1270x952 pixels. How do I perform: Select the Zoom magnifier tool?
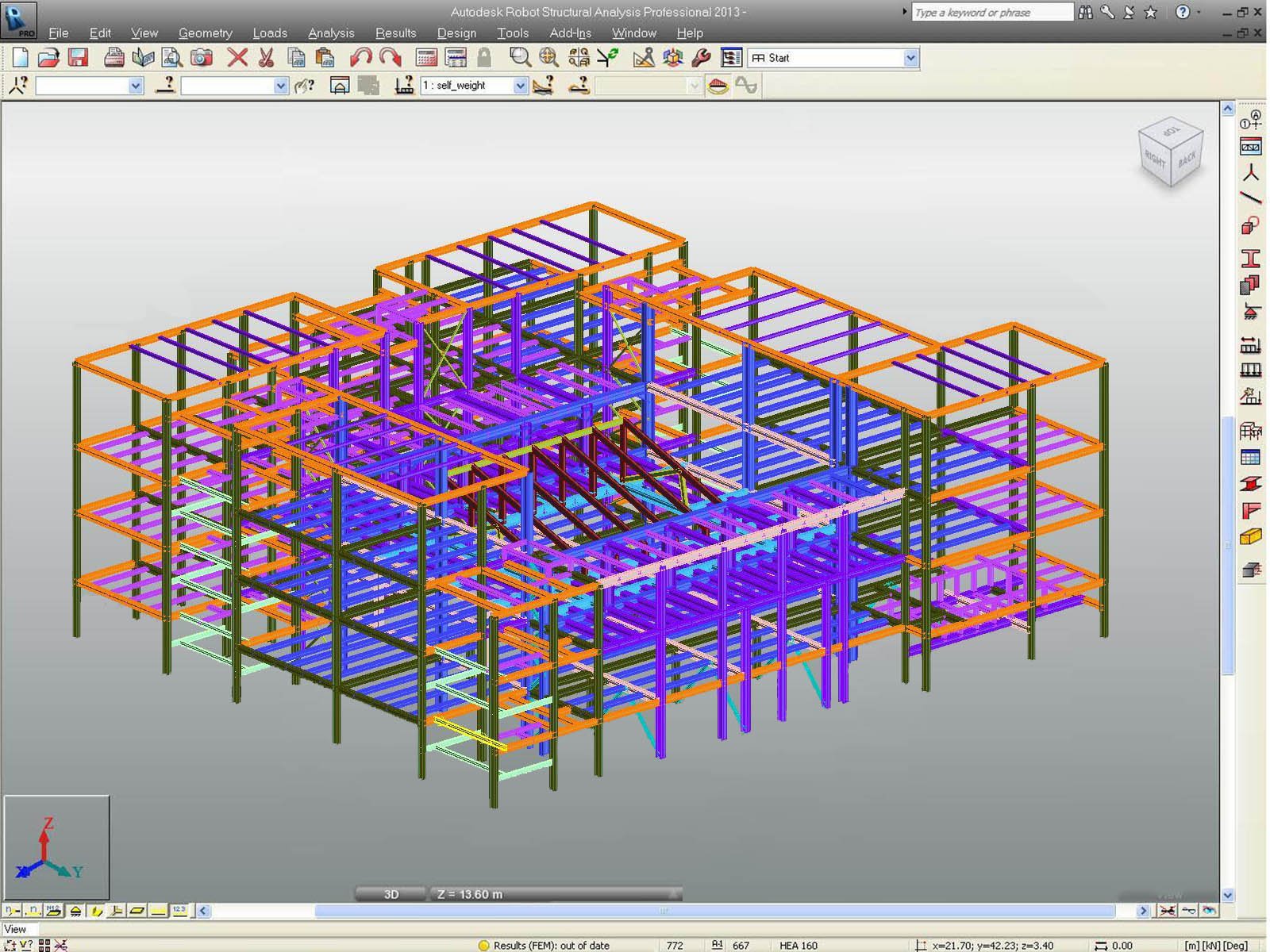520,57
